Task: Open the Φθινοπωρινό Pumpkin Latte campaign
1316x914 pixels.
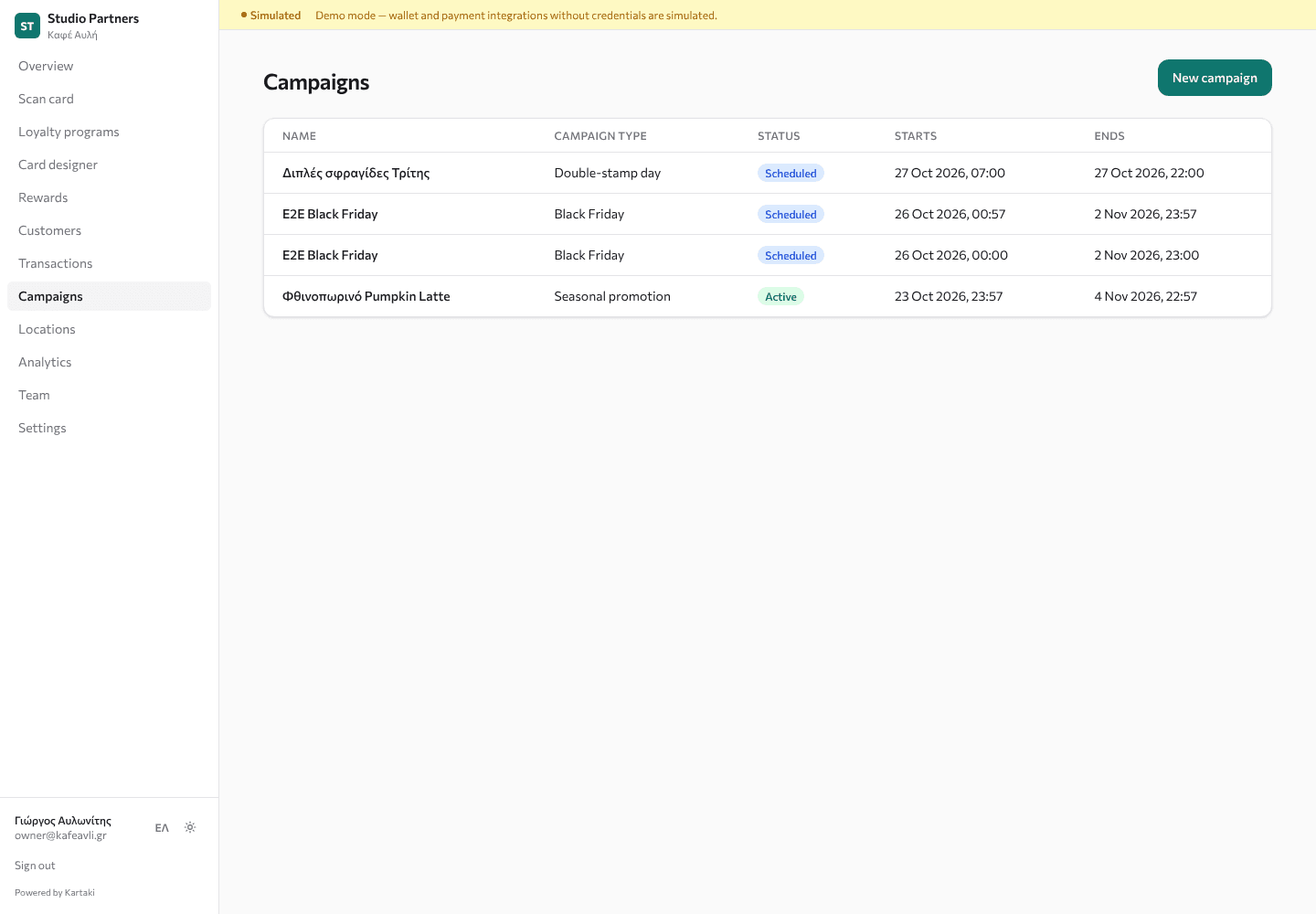Action: point(366,296)
